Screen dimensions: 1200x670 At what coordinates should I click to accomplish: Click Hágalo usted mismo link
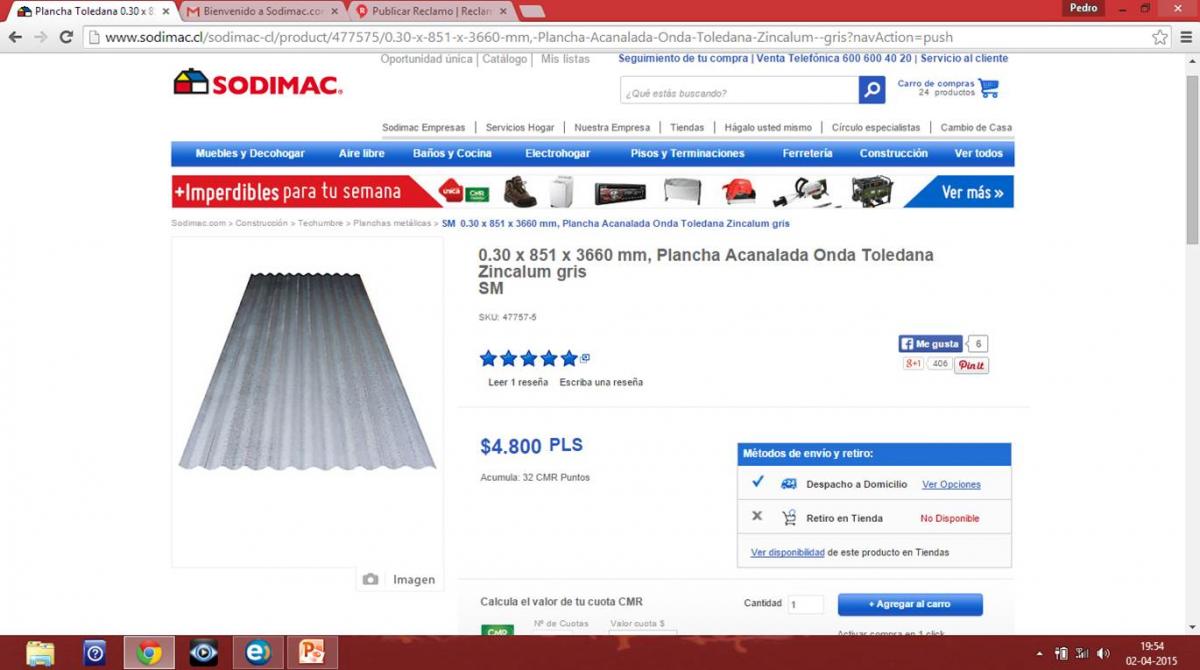point(768,128)
